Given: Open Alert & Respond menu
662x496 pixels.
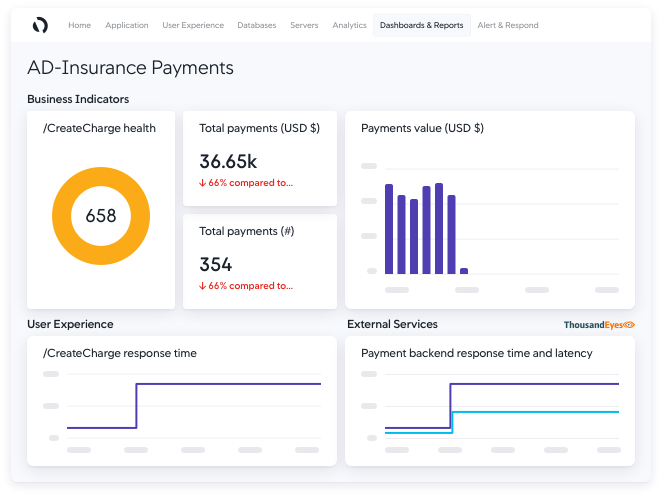Looking at the screenshot, I should (508, 25).
